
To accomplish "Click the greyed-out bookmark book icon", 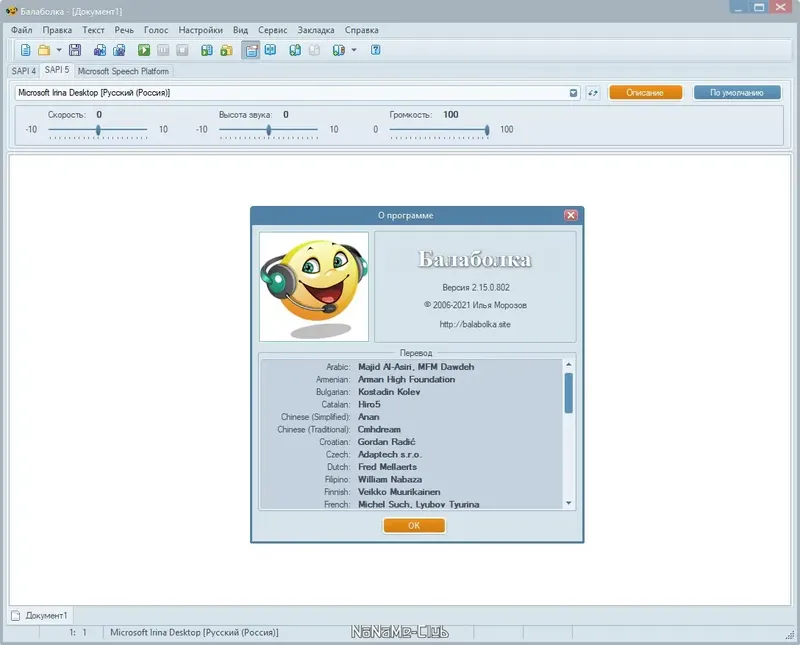I will pyautogui.click(x=314, y=50).
